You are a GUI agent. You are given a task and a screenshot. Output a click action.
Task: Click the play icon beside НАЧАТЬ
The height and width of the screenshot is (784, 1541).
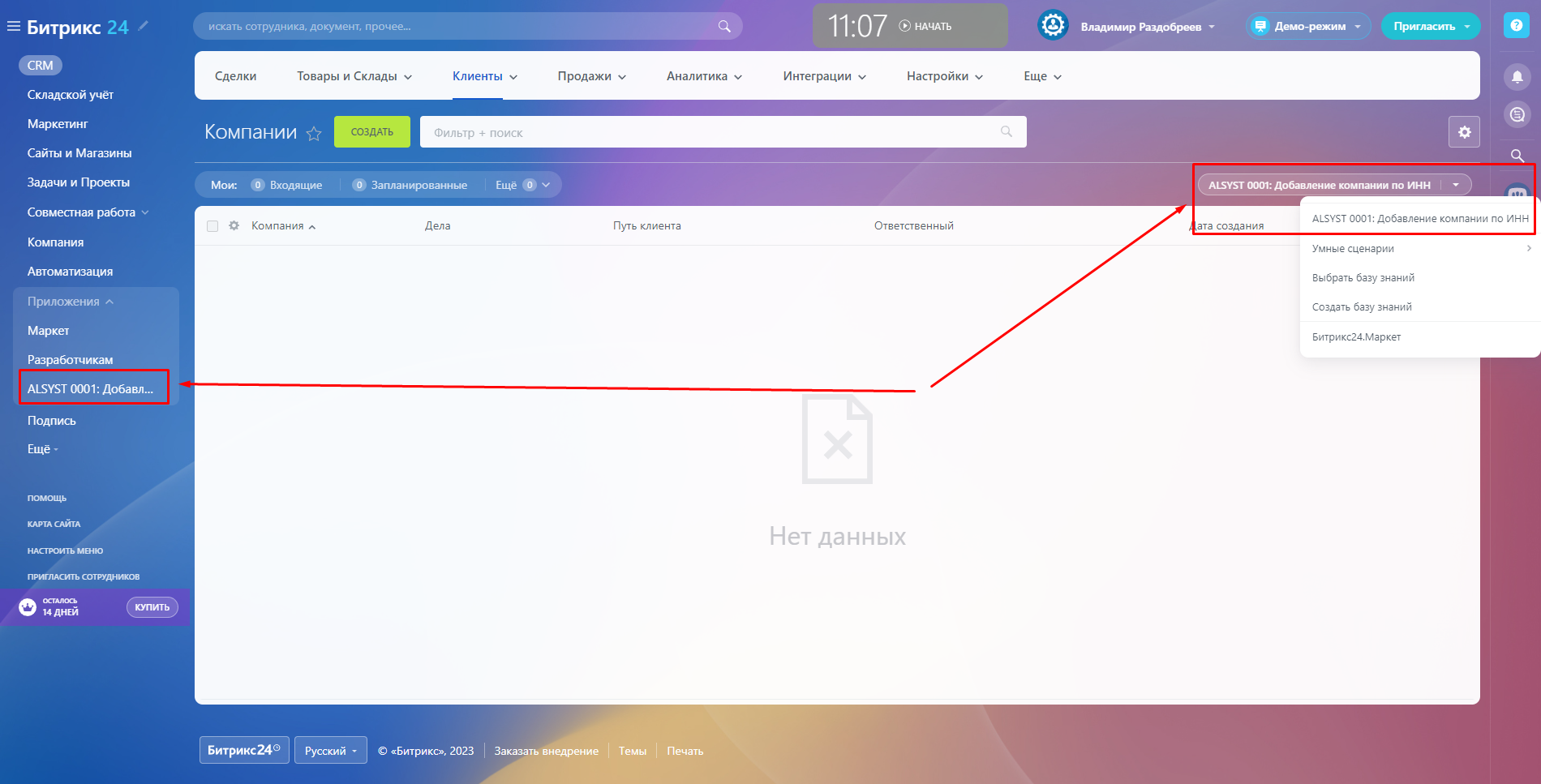pyautogui.click(x=905, y=26)
